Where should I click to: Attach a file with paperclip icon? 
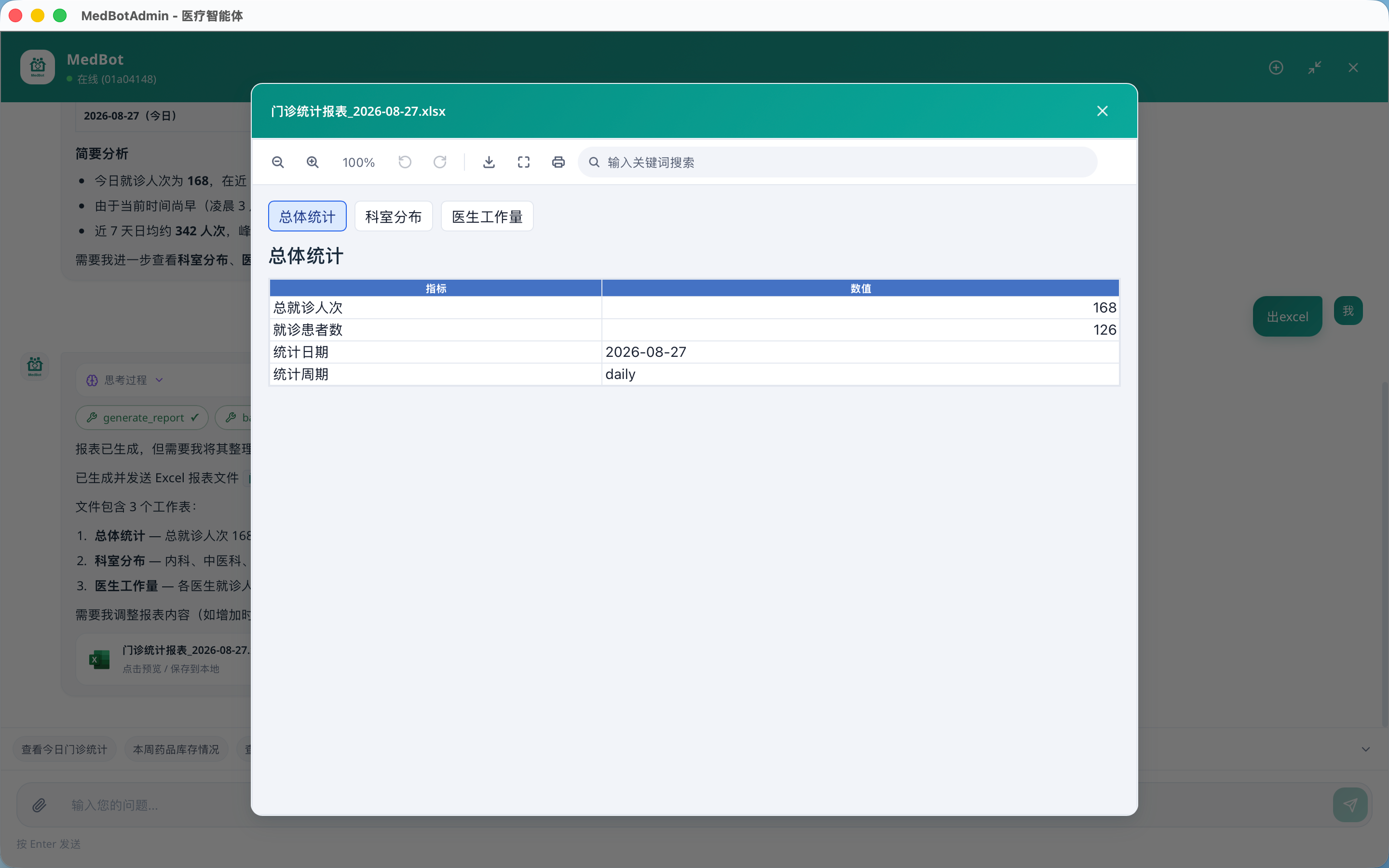pyautogui.click(x=39, y=805)
